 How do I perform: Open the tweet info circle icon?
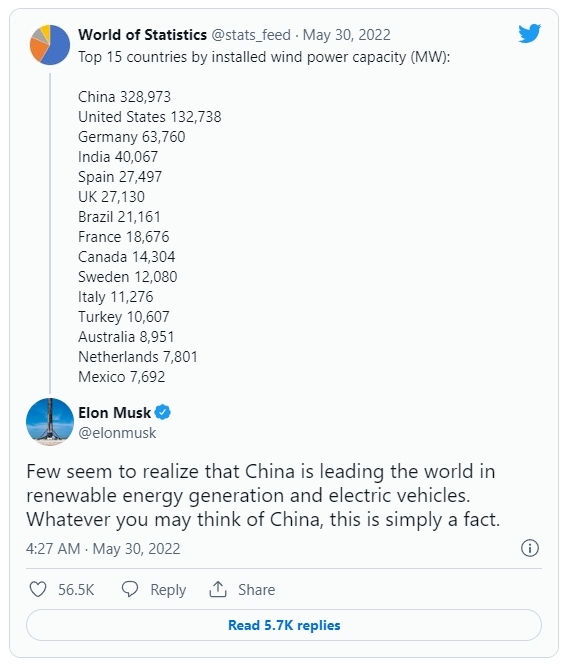point(530,548)
